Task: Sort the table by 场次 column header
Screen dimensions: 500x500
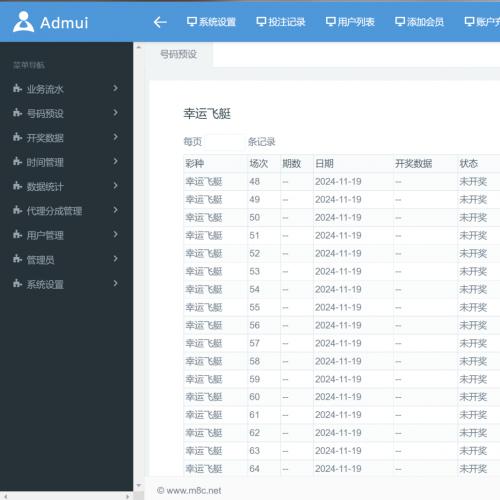Action: pos(259,163)
